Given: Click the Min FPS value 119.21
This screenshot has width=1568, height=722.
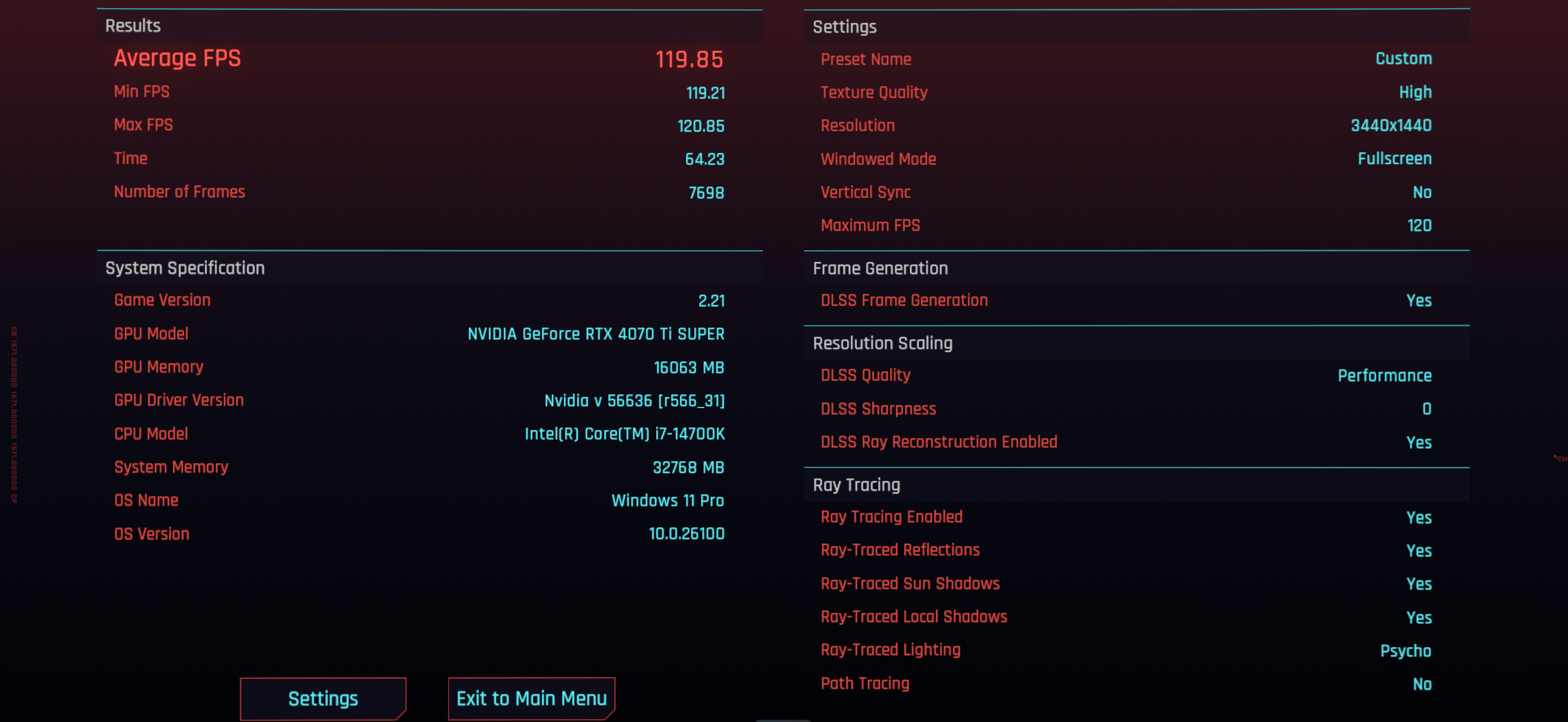Looking at the screenshot, I should [x=705, y=93].
